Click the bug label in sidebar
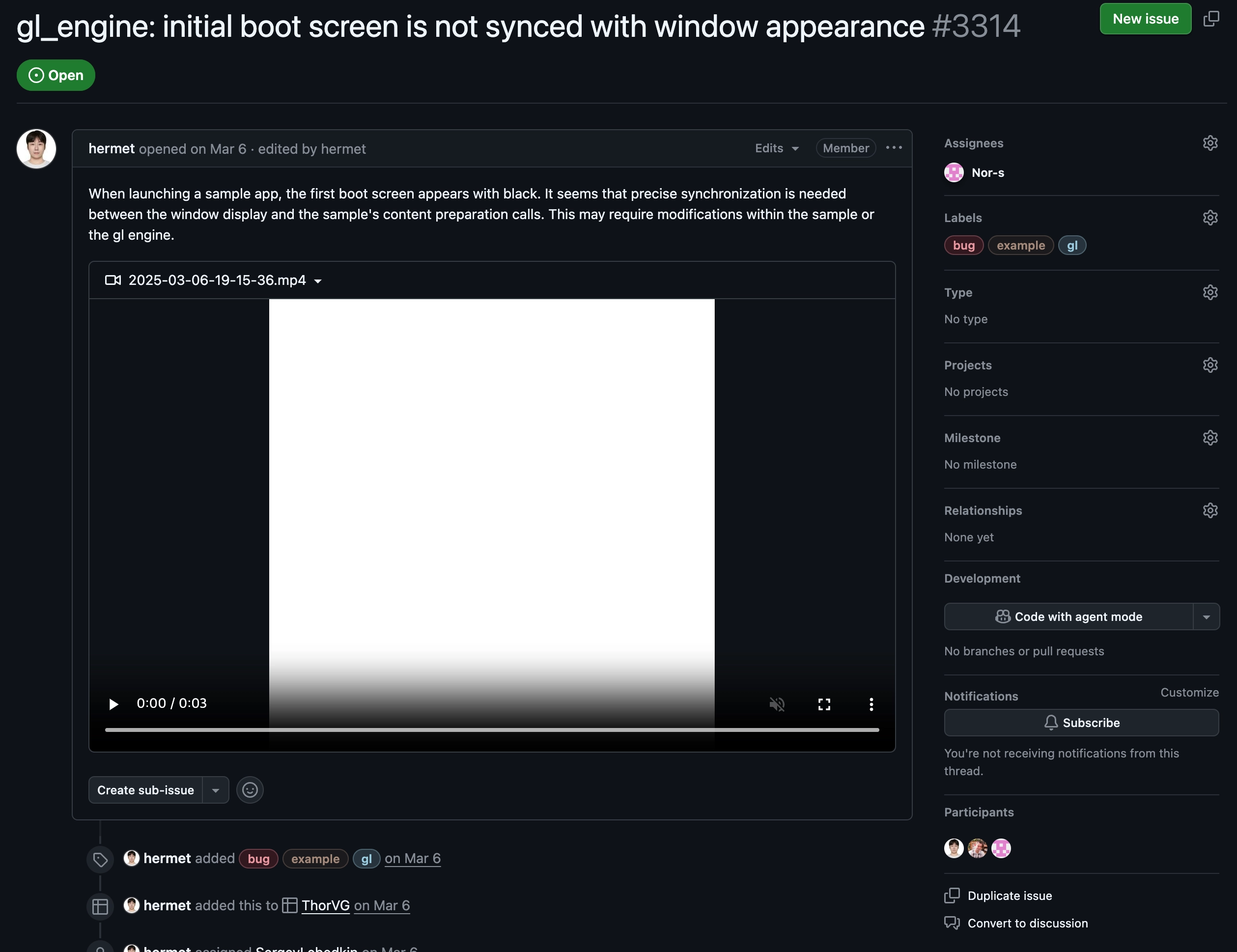The width and height of the screenshot is (1237, 952). coord(964,245)
